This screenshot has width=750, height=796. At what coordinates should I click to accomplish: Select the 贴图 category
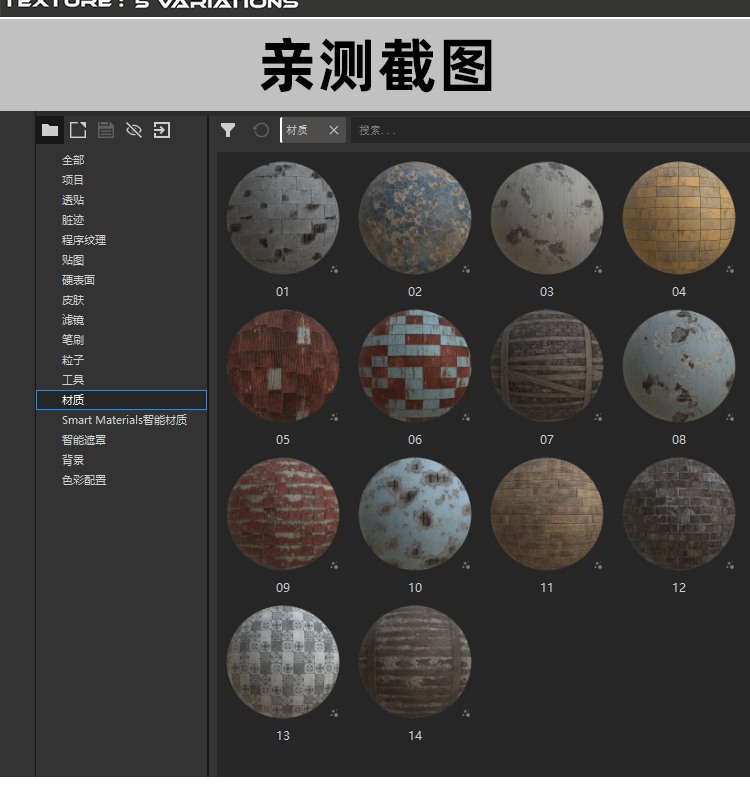73,260
